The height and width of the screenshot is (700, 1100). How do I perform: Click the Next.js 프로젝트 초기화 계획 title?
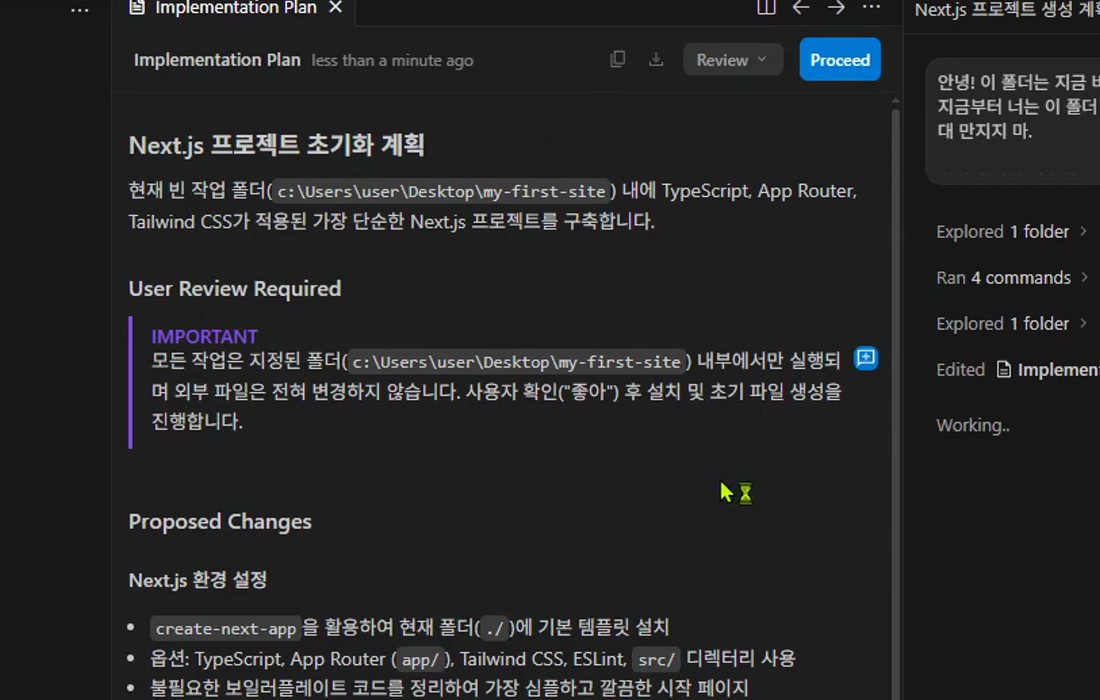pyautogui.click(x=276, y=145)
